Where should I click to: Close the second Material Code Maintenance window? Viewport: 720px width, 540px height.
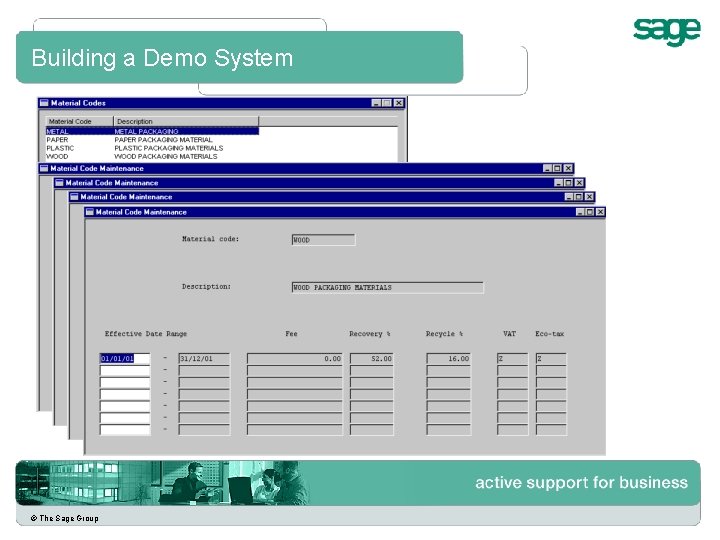579,183
